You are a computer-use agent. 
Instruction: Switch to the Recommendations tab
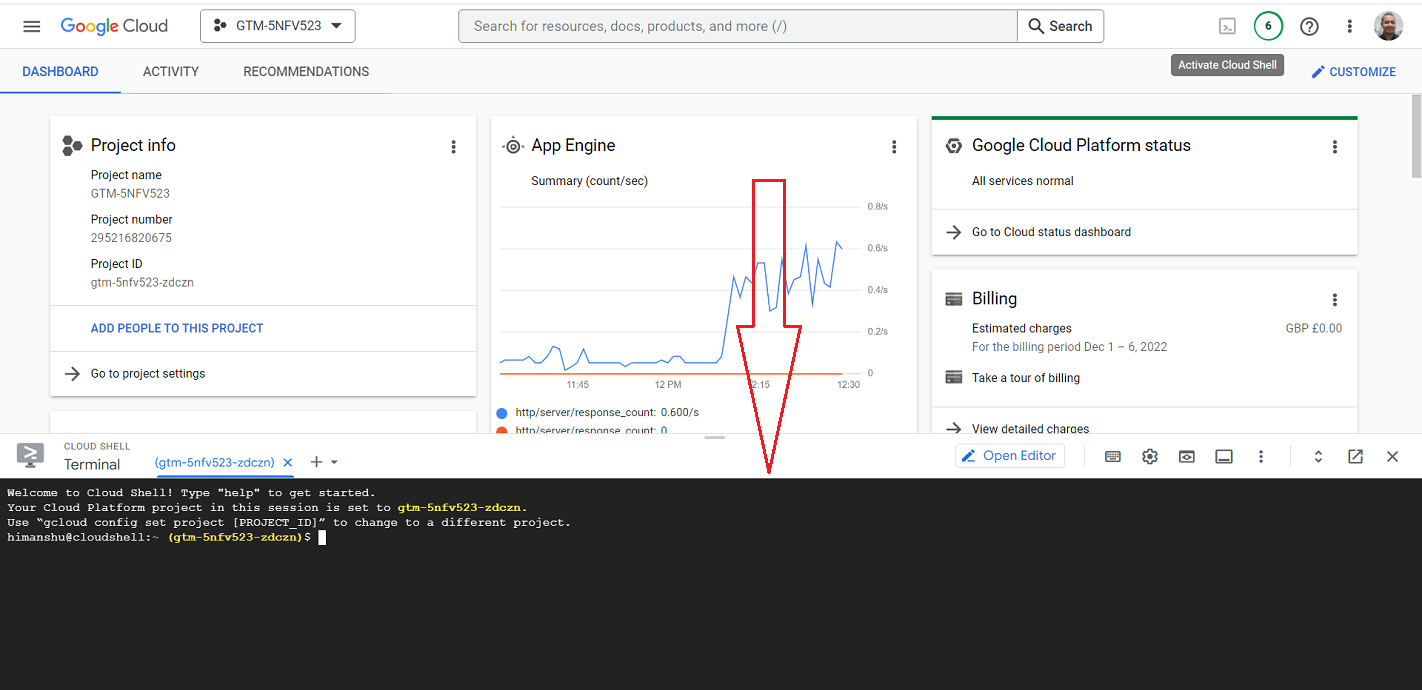(x=306, y=72)
